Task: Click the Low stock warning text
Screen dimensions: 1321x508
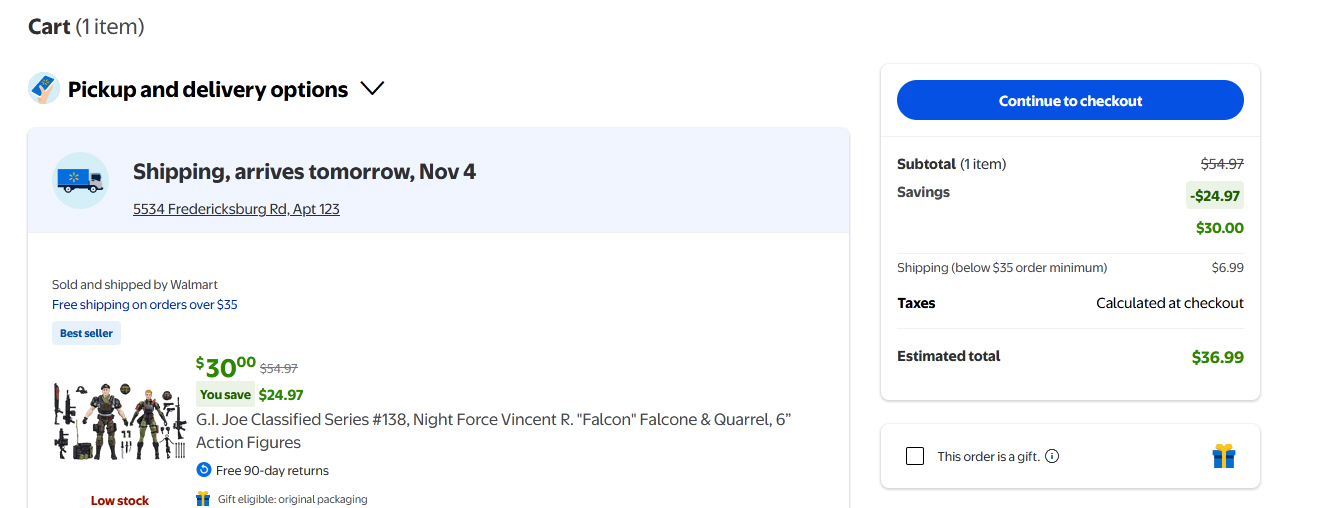Action: point(119,500)
